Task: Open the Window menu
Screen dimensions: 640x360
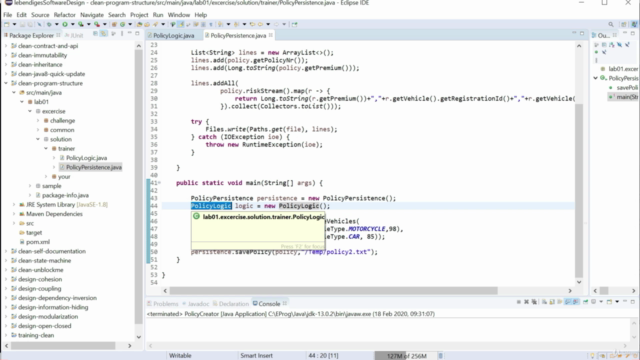Action: click(x=179, y=15)
